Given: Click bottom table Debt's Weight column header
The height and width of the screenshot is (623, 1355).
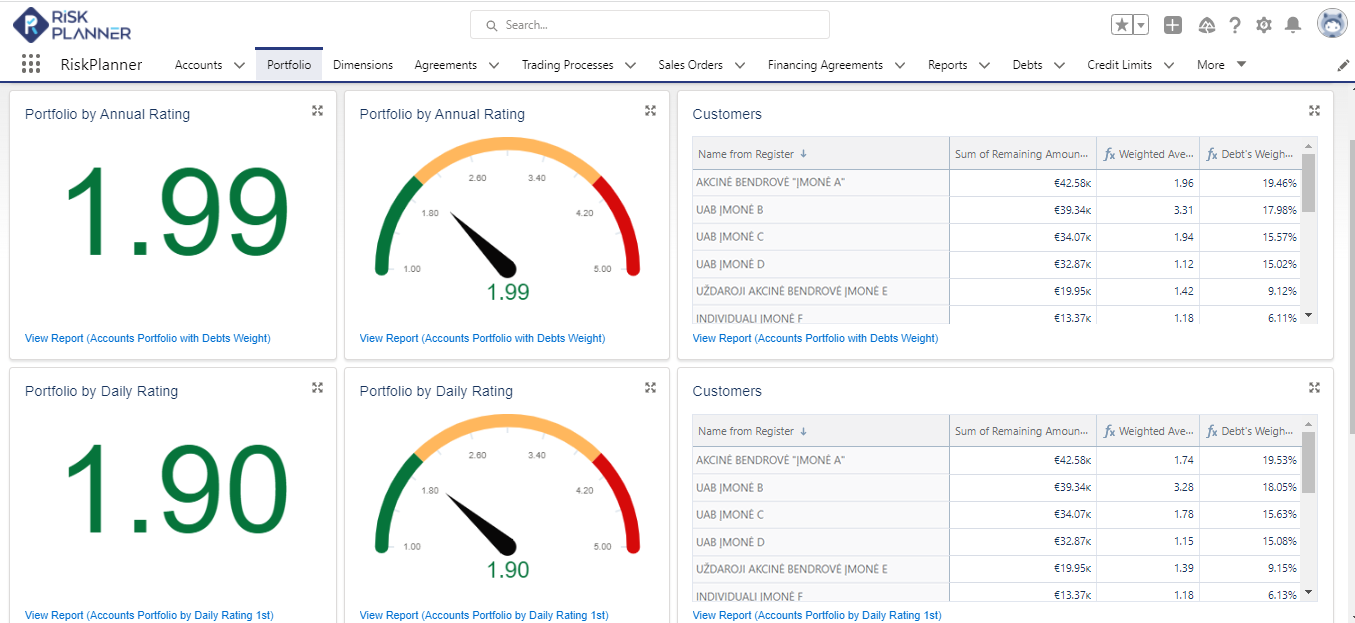Looking at the screenshot, I should [1250, 431].
